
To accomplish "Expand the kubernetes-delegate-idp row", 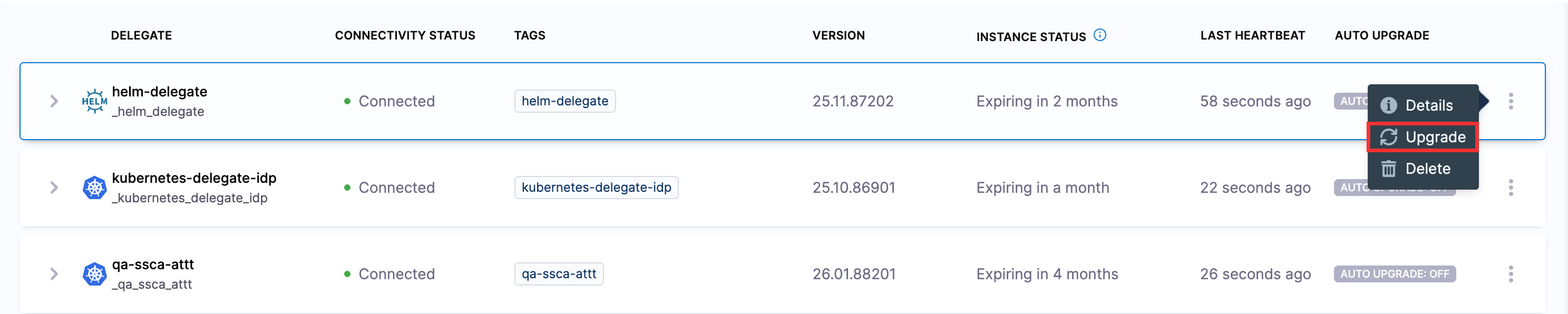I will click(x=54, y=188).
